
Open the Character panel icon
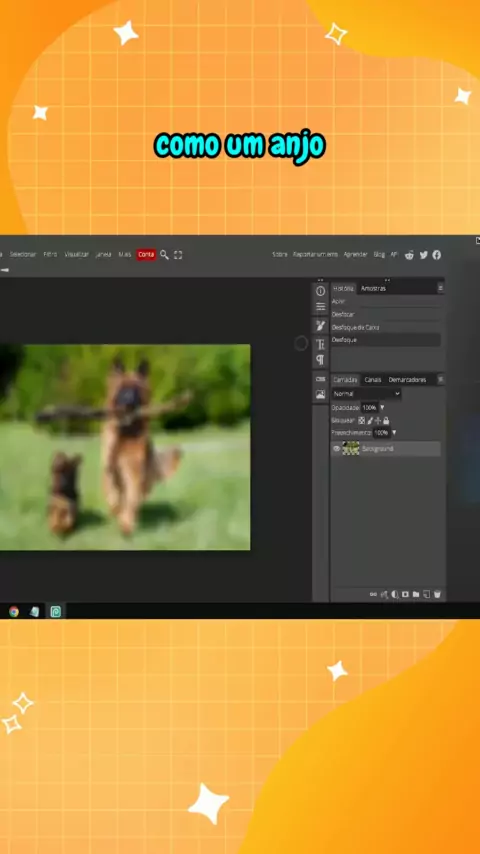320,344
